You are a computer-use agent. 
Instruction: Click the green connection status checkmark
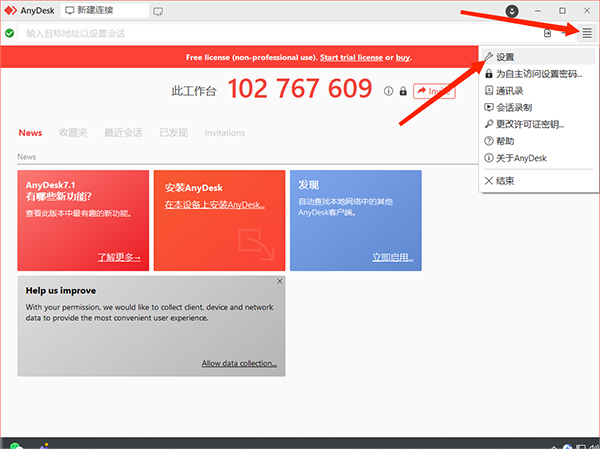point(10,33)
